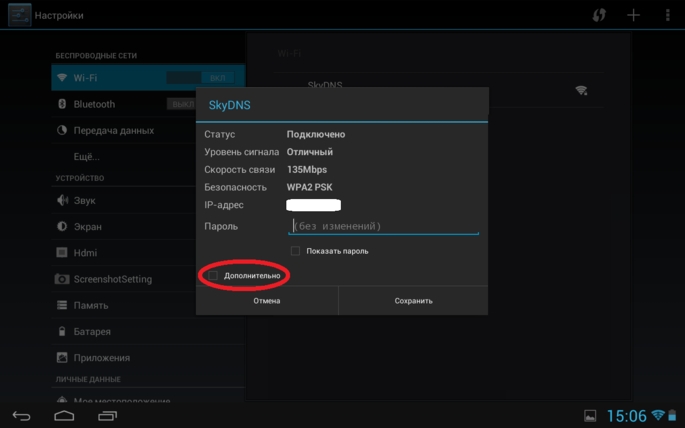Tap the Bluetooth icon in the sidebar
Screen dimensions: 685x428
pyautogui.click(x=62, y=104)
